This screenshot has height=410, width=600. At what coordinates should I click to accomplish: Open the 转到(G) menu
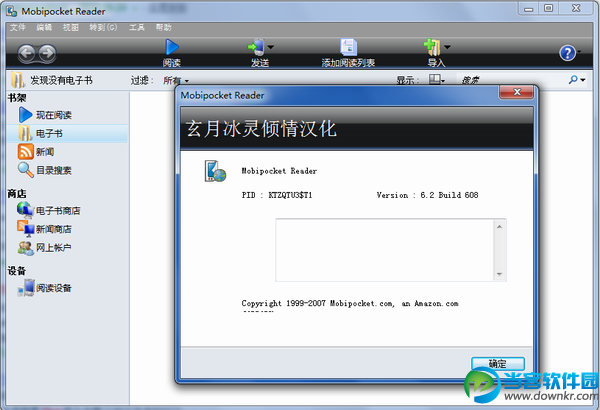tap(103, 27)
